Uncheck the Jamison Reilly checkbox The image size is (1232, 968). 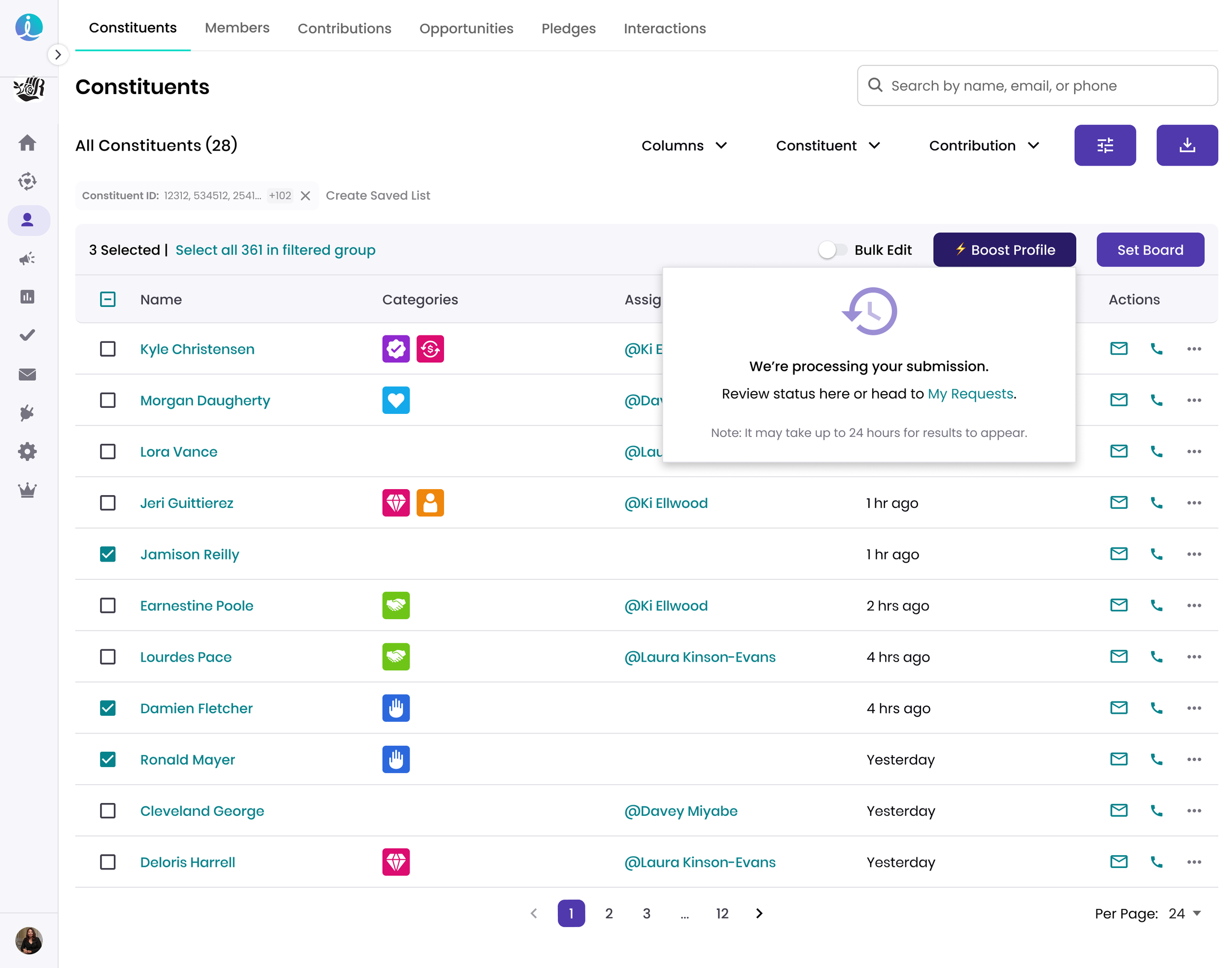click(x=108, y=554)
